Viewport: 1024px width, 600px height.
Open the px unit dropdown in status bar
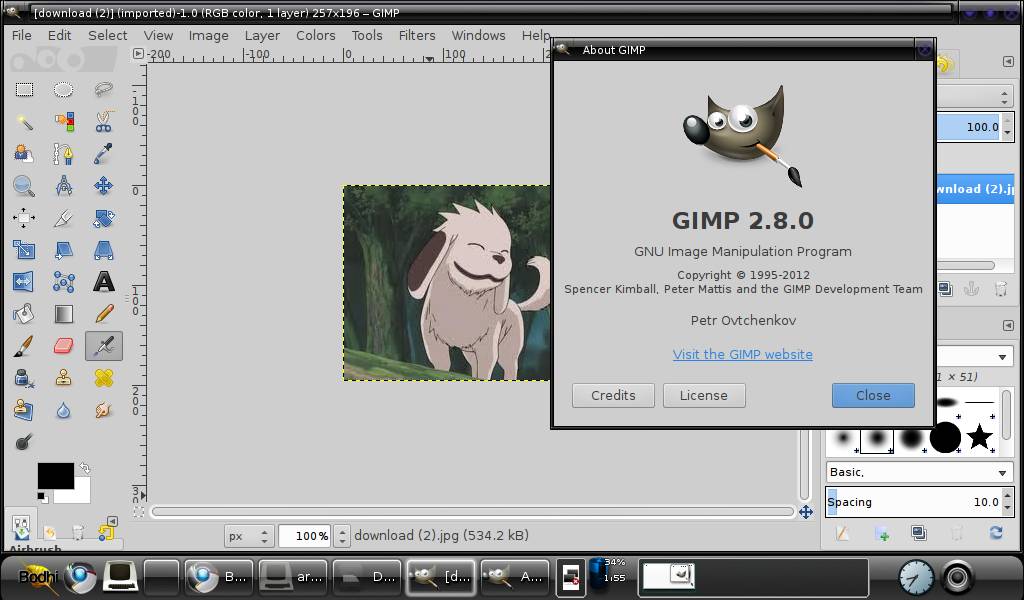coord(248,536)
